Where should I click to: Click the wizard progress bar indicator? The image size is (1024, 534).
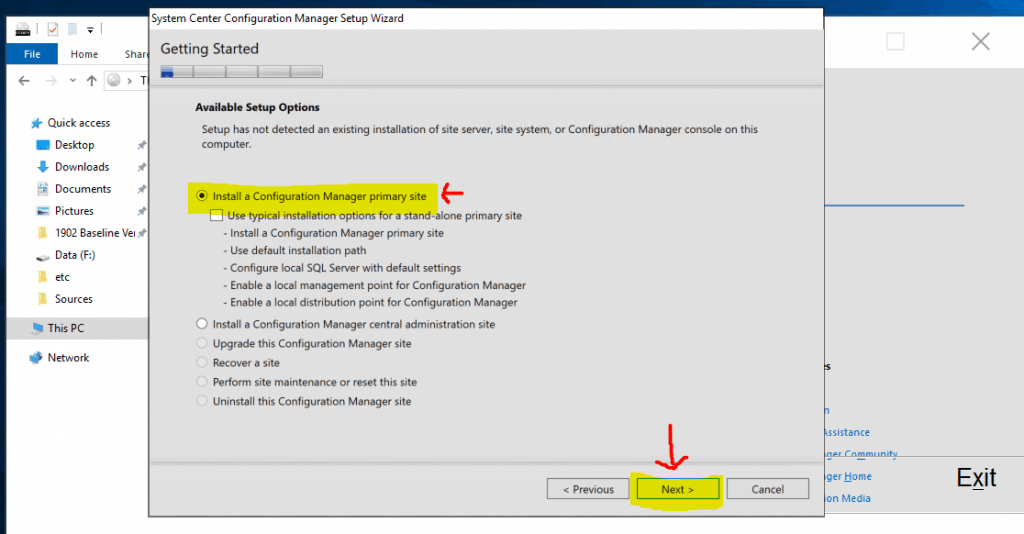pos(242,71)
